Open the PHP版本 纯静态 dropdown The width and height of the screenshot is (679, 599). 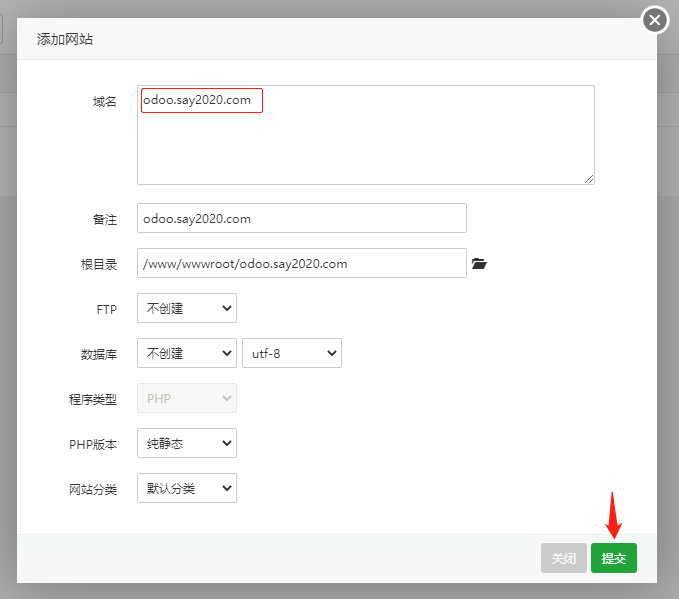(187, 443)
